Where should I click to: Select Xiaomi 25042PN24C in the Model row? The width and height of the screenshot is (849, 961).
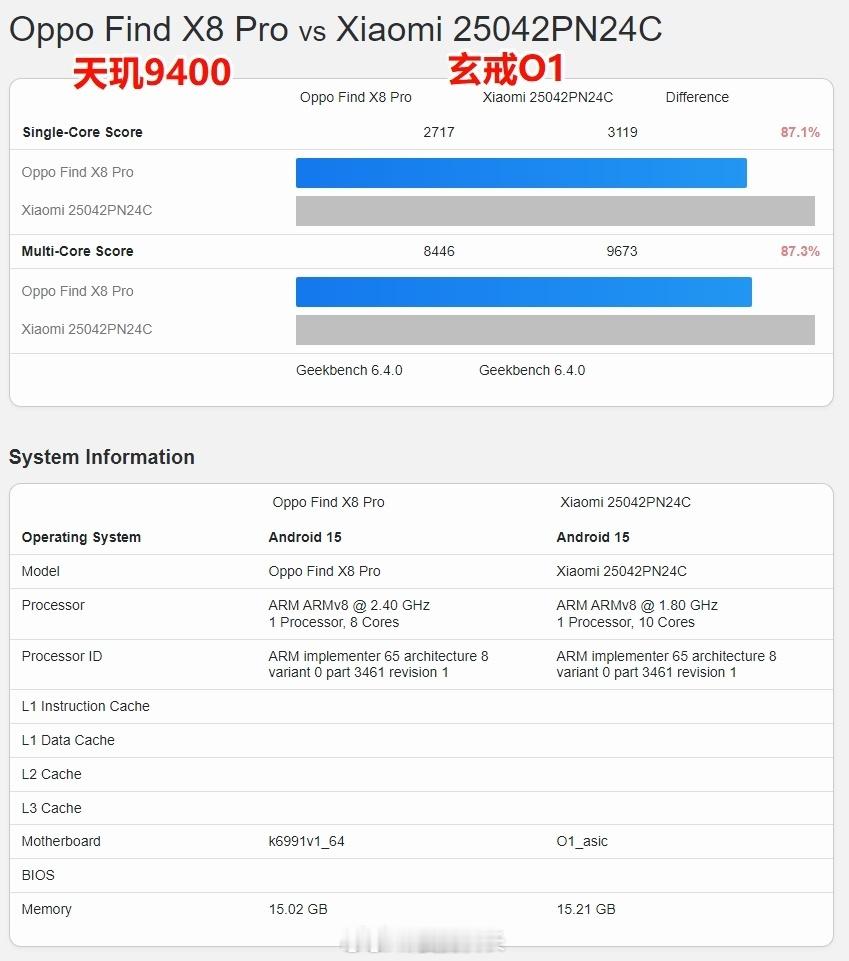coord(622,571)
